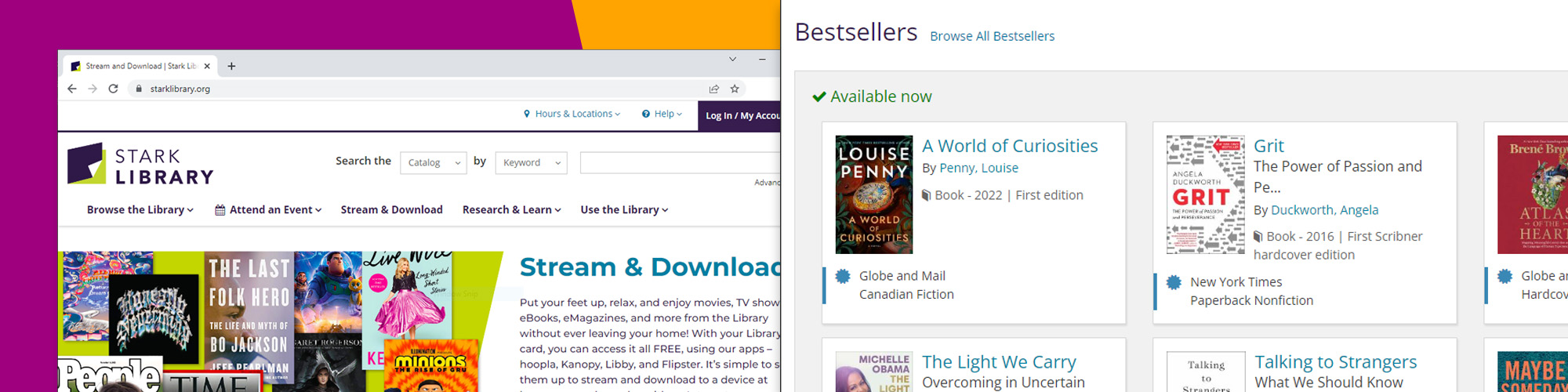
Task: Click the Book - 2022 | First edition text
Action: 1009,195
